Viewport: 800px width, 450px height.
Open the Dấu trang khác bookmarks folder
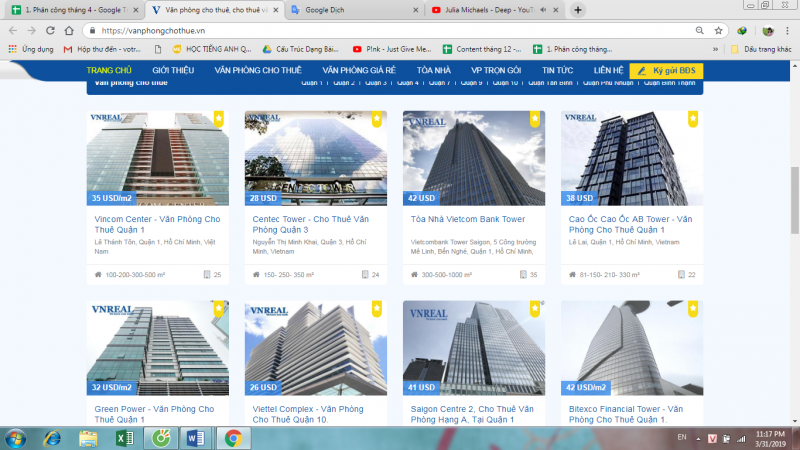click(x=761, y=49)
